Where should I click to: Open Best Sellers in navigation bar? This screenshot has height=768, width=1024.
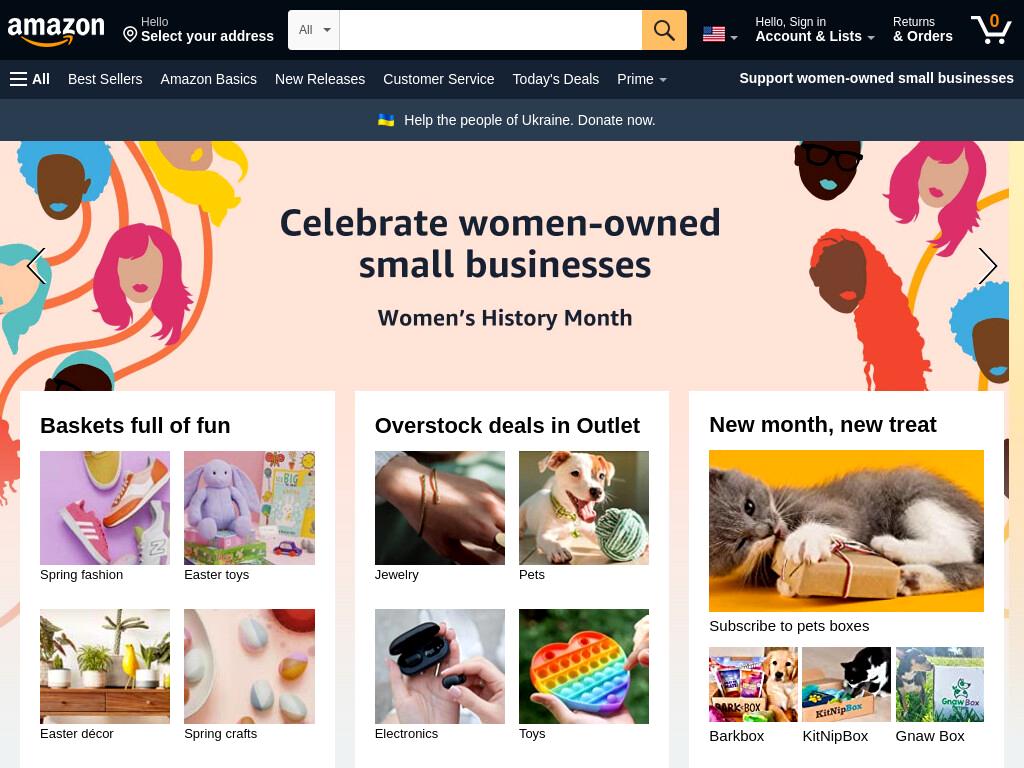tap(105, 79)
